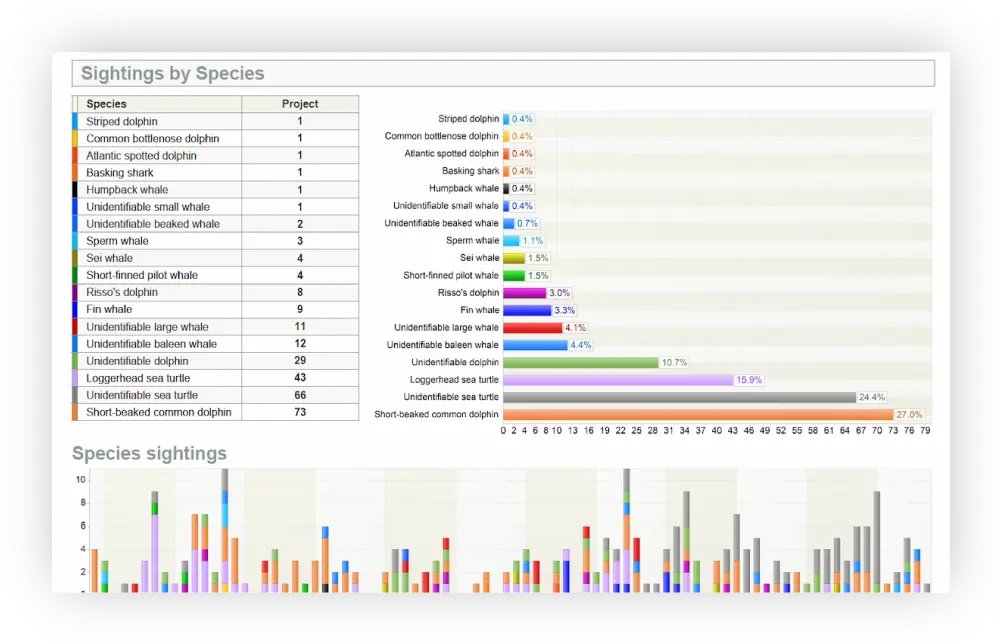Select Atlantic spotted dolphin in the table
The image size is (1000, 644).
tap(216, 156)
